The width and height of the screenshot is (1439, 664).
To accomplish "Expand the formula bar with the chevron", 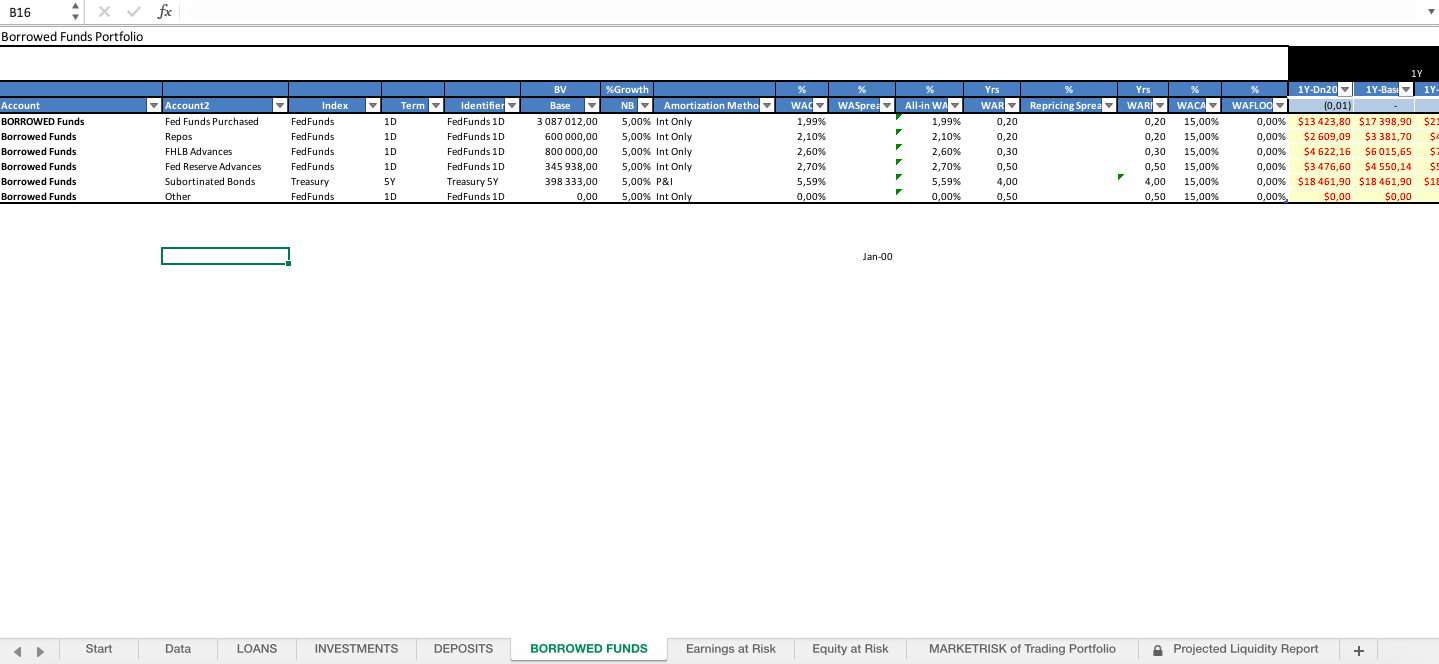I will click(x=1430, y=12).
